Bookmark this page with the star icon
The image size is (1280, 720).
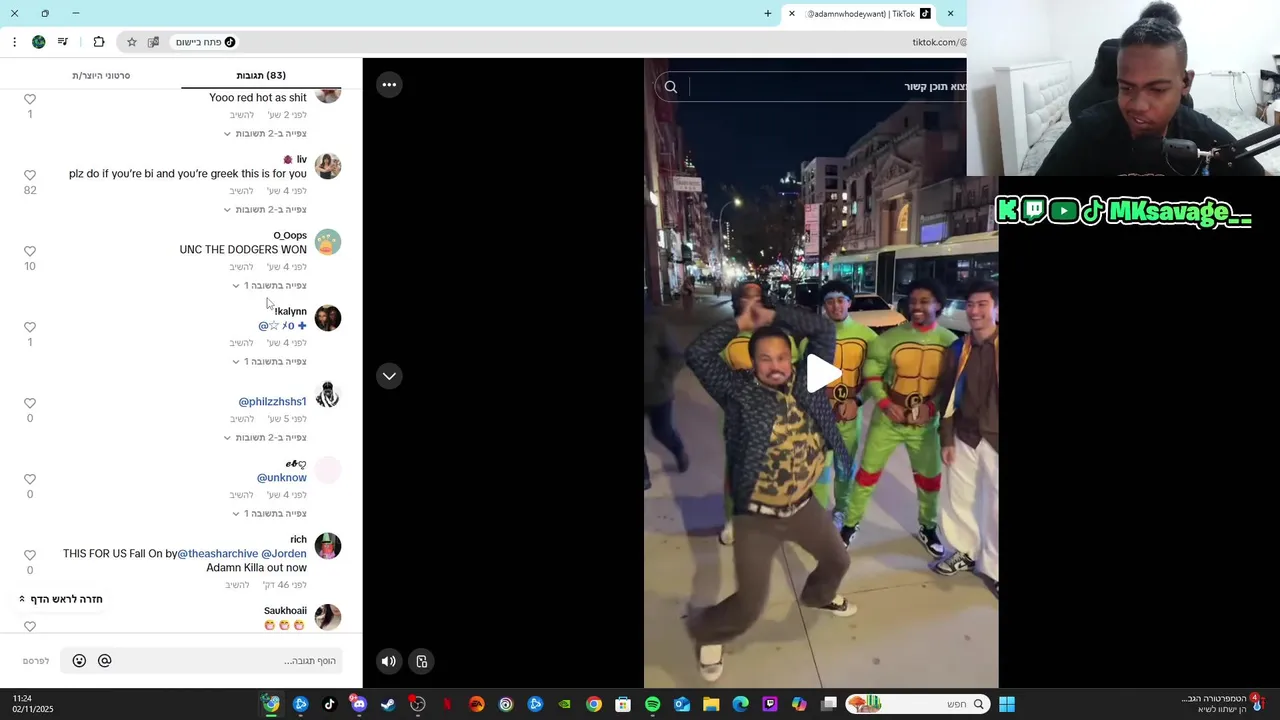click(x=132, y=42)
